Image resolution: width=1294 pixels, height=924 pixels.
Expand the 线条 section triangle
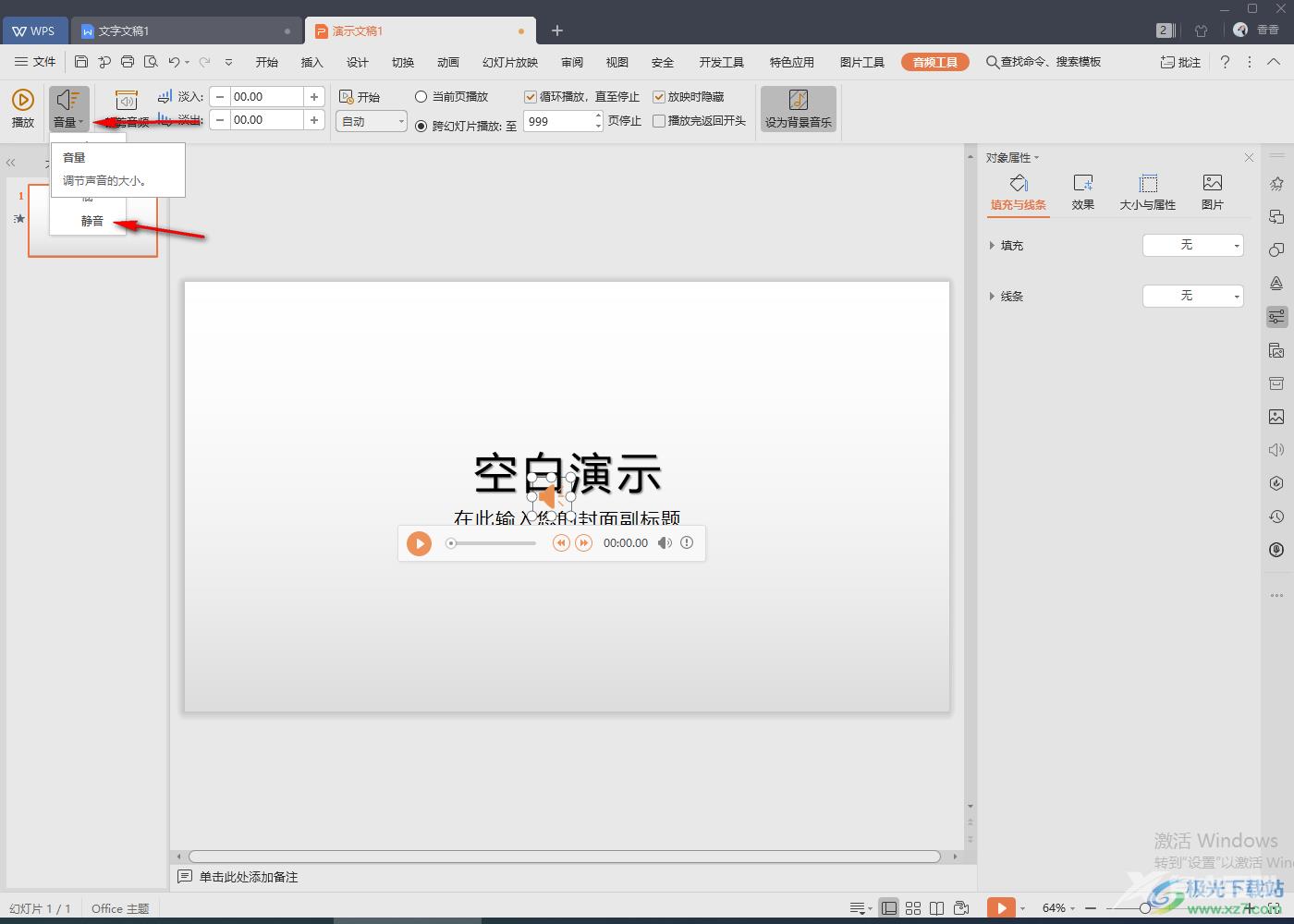coord(992,297)
